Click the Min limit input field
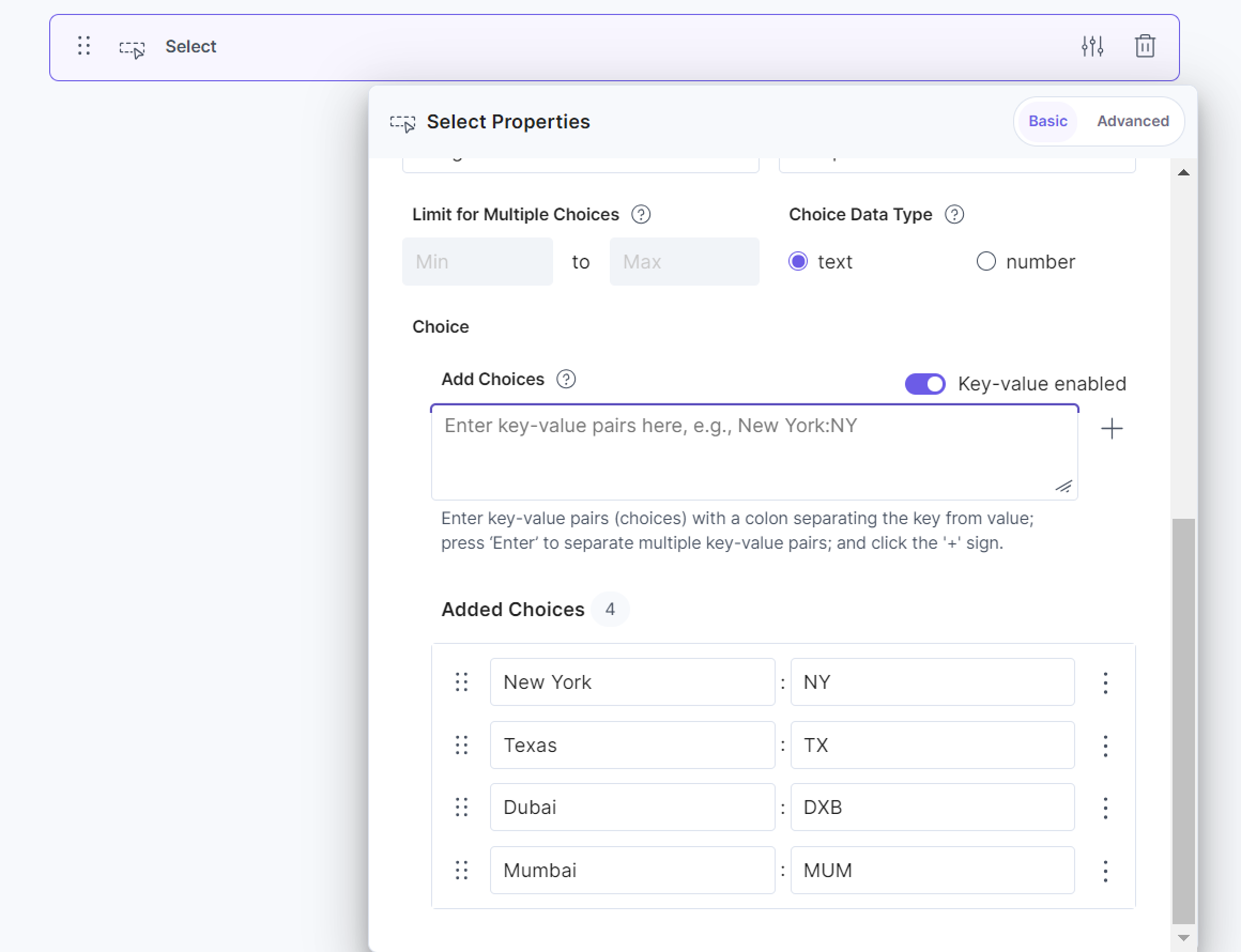1241x952 pixels. point(478,262)
